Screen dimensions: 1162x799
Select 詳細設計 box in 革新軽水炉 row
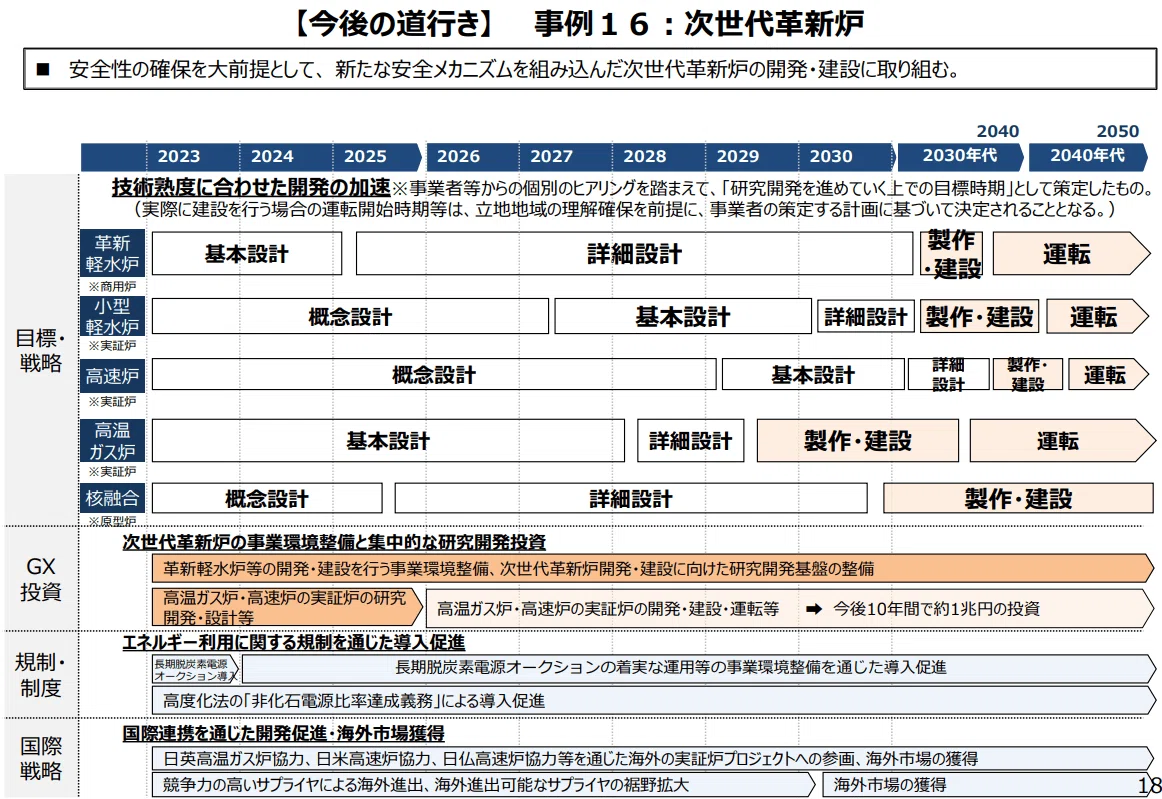coord(634,253)
